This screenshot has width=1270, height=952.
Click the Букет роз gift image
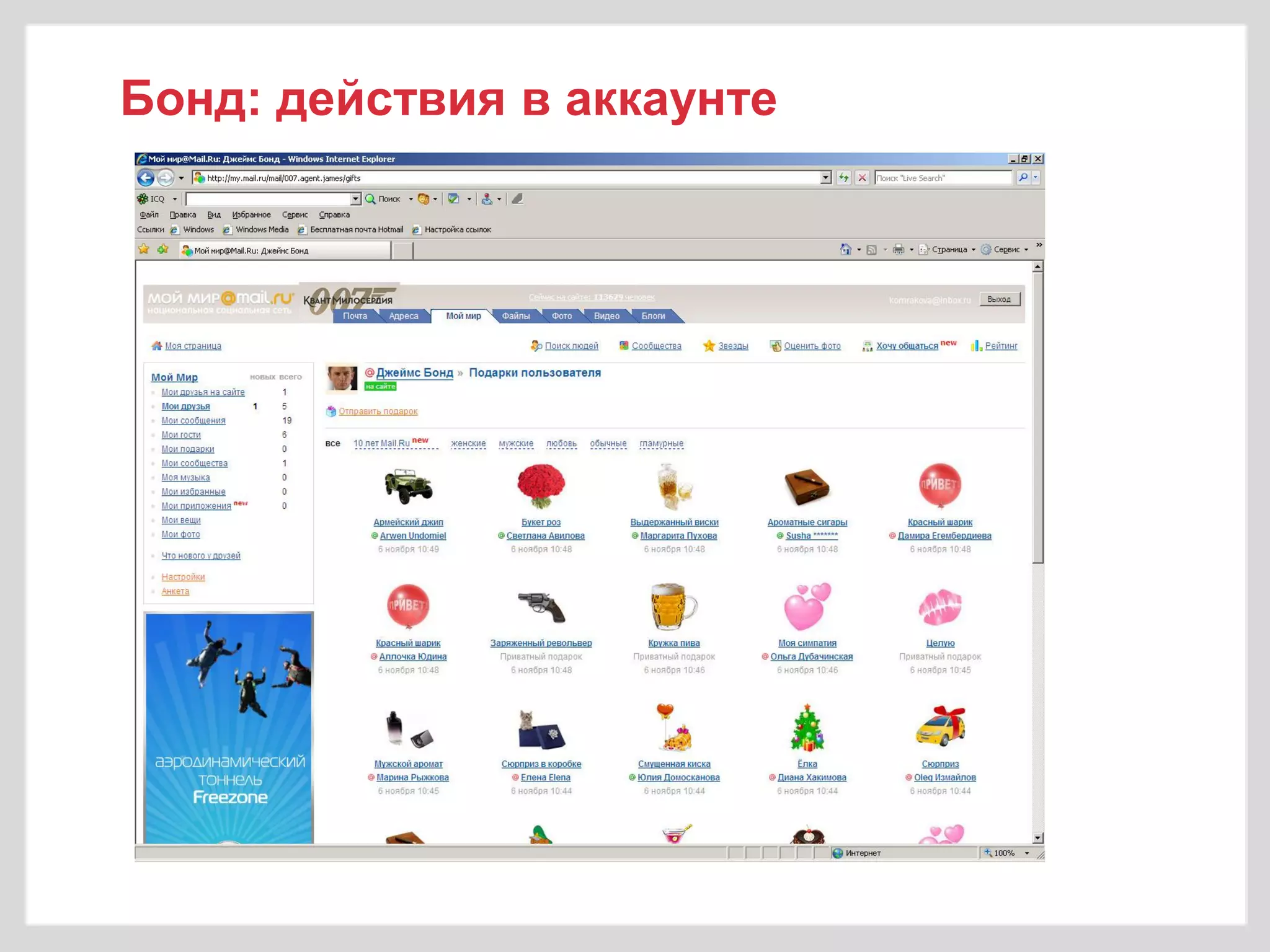point(541,487)
